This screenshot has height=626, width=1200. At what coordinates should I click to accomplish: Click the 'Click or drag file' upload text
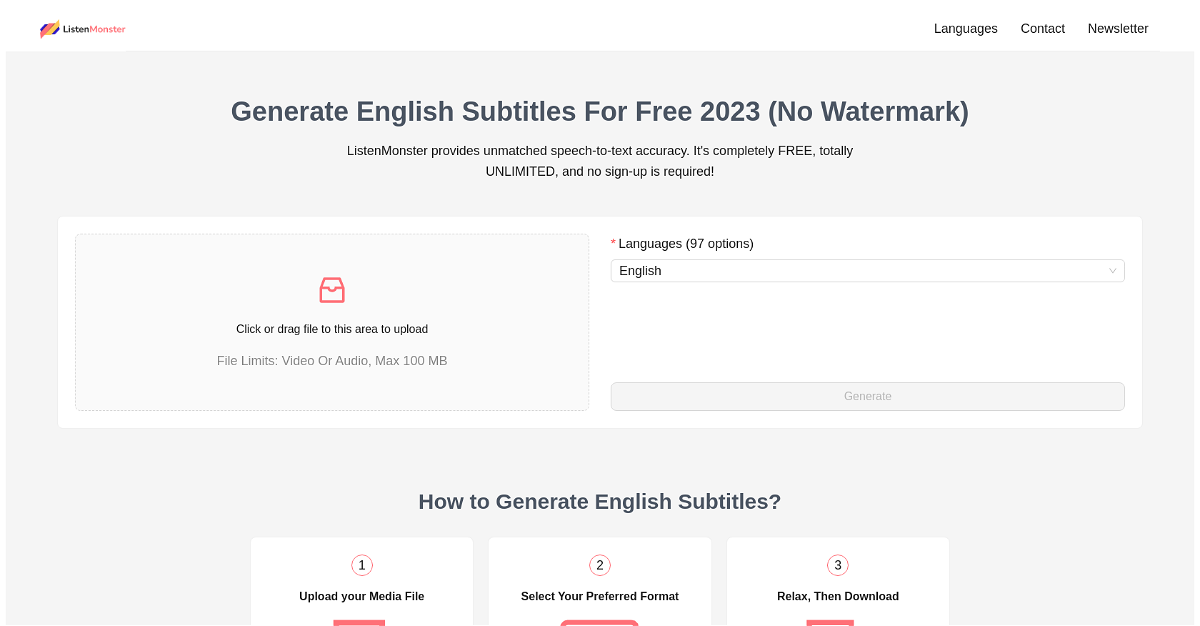click(x=332, y=329)
